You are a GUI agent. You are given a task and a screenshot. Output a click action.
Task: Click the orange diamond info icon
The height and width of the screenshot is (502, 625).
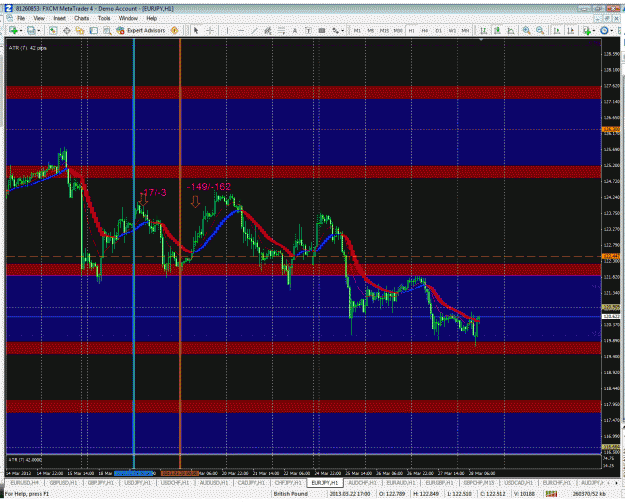[174, 30]
